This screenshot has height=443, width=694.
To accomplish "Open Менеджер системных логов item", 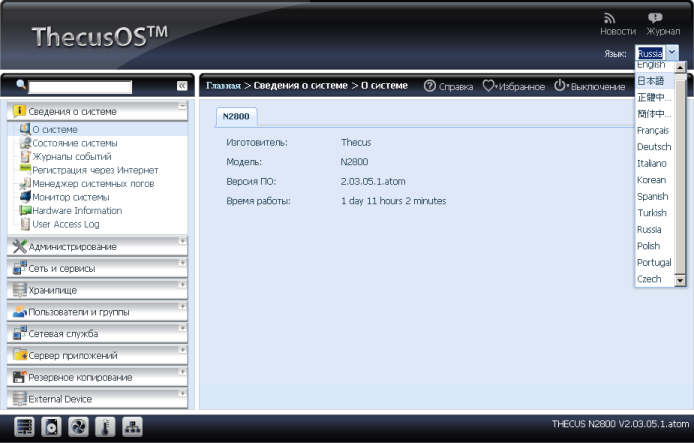I will pos(93,184).
